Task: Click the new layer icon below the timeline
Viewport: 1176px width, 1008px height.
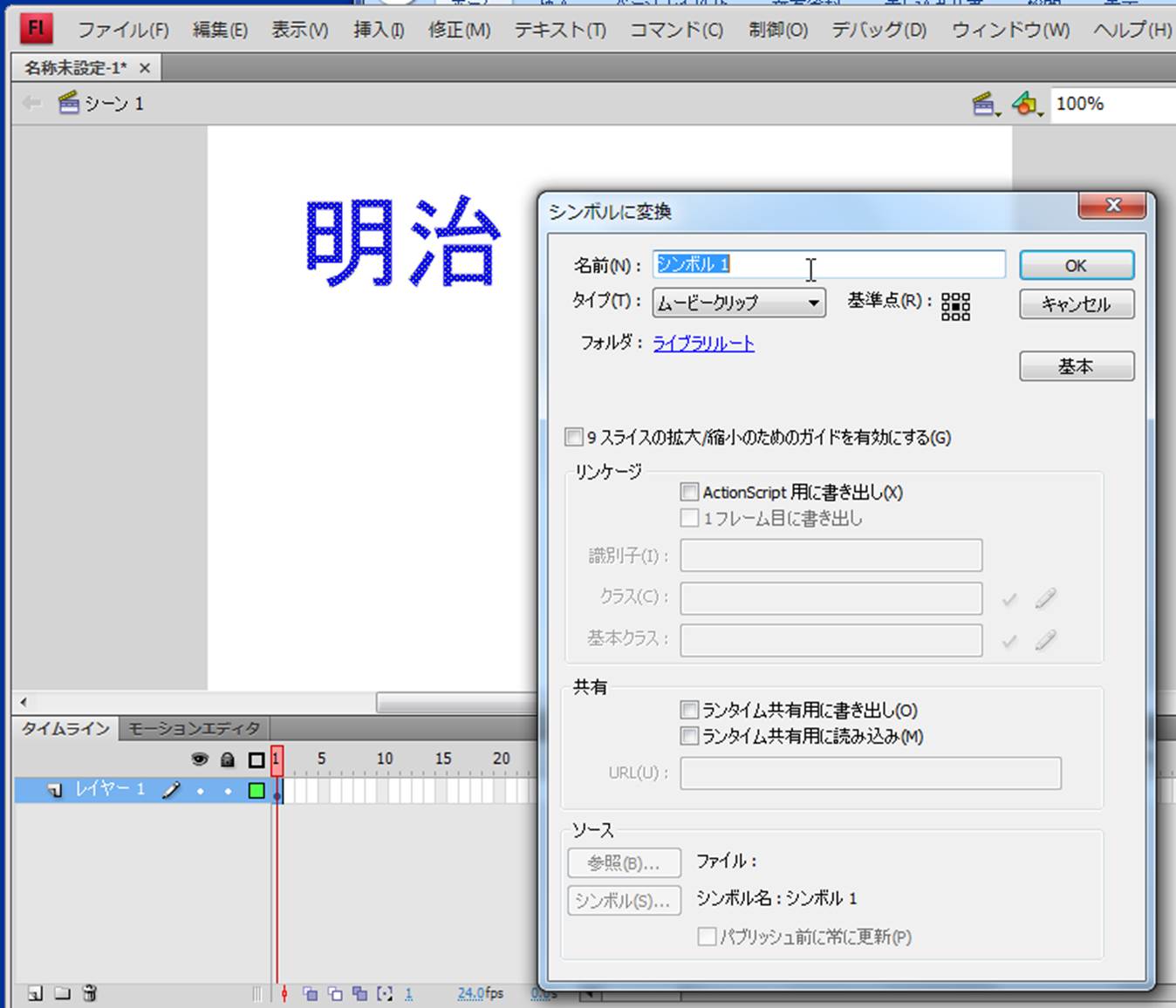Action: [35, 993]
